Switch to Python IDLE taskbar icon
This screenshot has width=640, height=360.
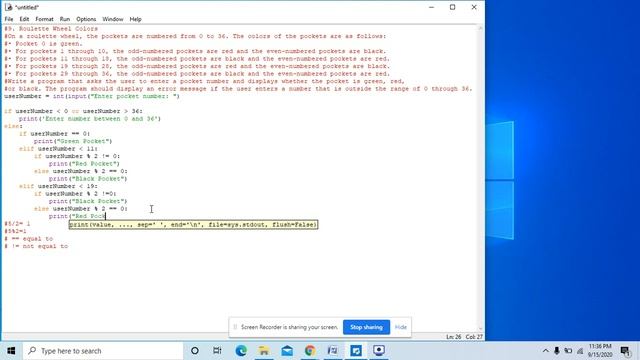click(333, 351)
